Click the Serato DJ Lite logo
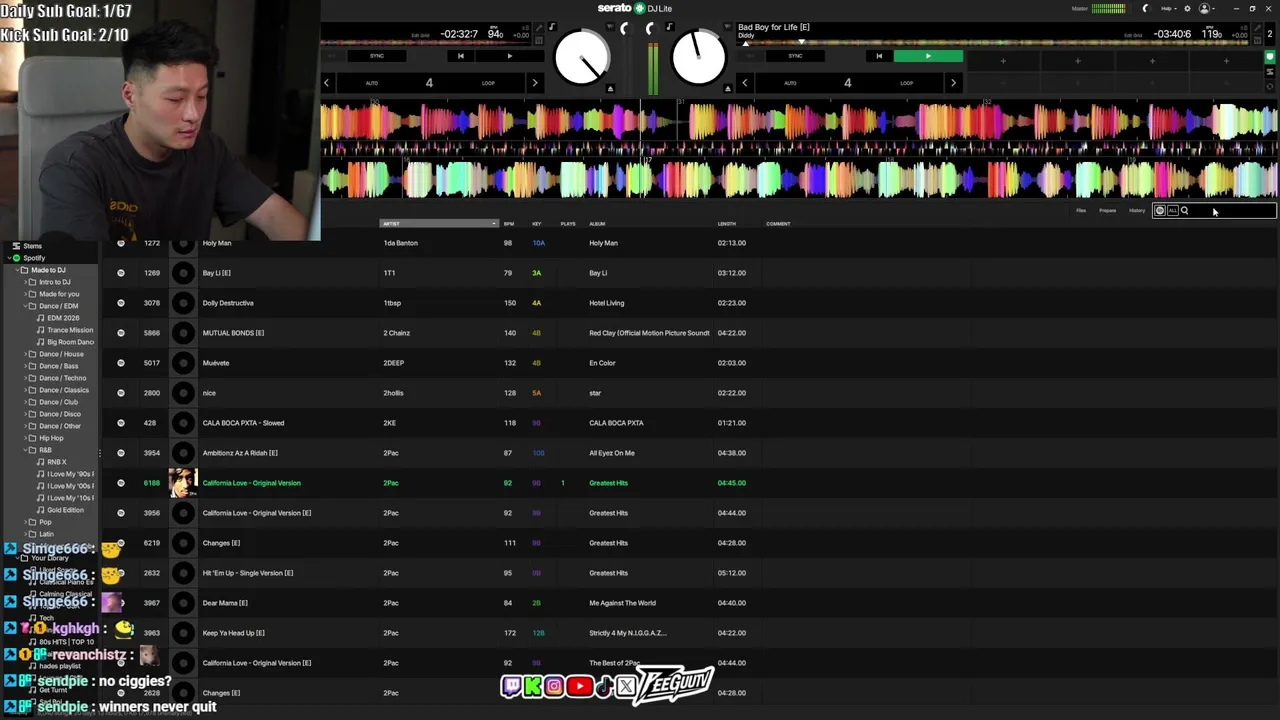Screen dimensions: 1280x720 point(635,8)
